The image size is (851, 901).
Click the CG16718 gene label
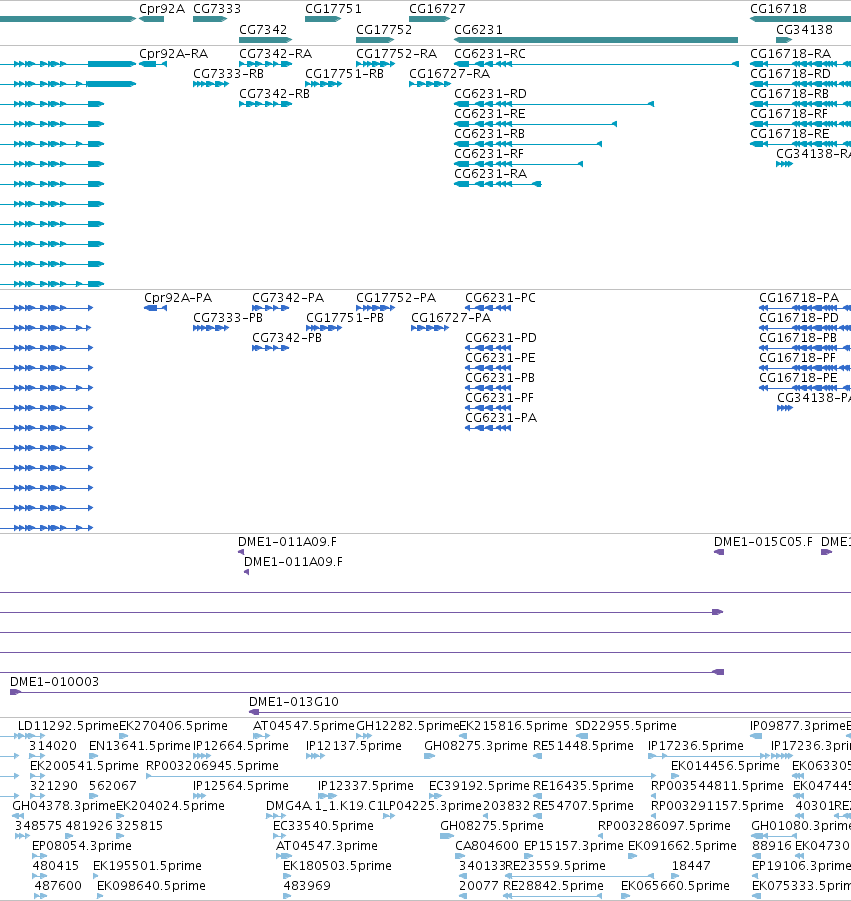[x=778, y=9]
